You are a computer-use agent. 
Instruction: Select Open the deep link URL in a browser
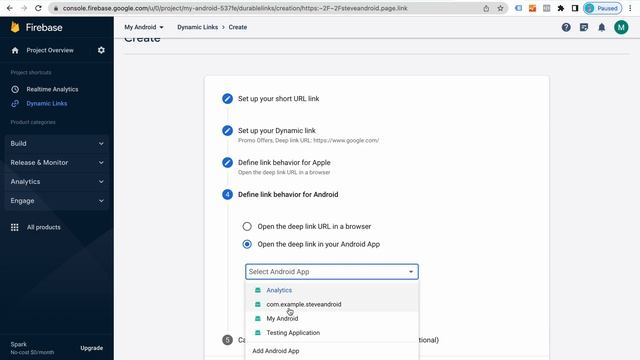click(x=247, y=226)
